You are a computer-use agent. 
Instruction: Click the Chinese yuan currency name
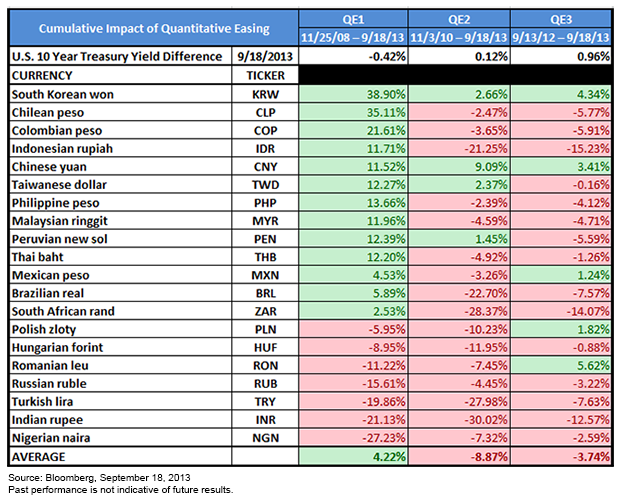pos(49,167)
